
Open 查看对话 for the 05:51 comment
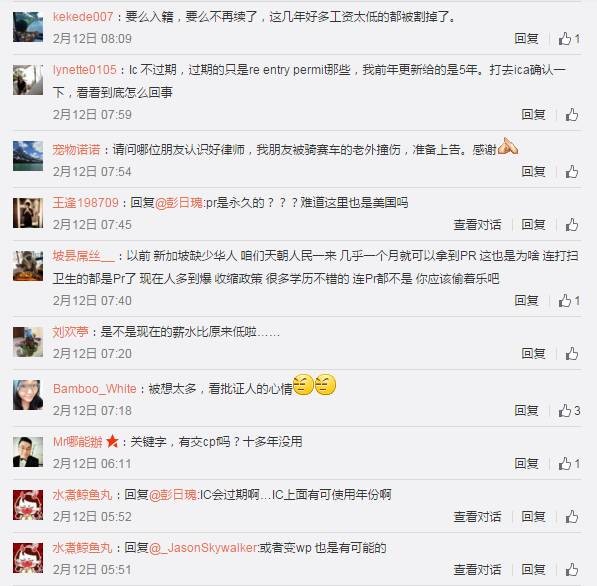[477, 570]
